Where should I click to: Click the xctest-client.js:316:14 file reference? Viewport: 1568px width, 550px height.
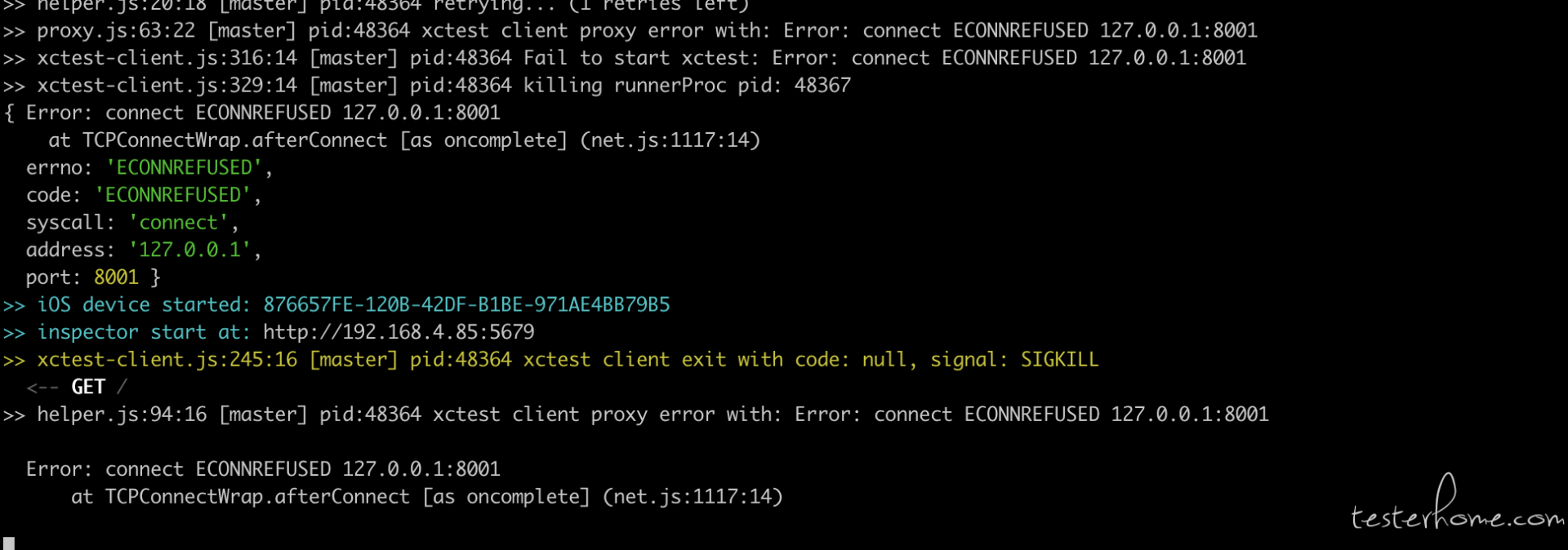coord(167,58)
